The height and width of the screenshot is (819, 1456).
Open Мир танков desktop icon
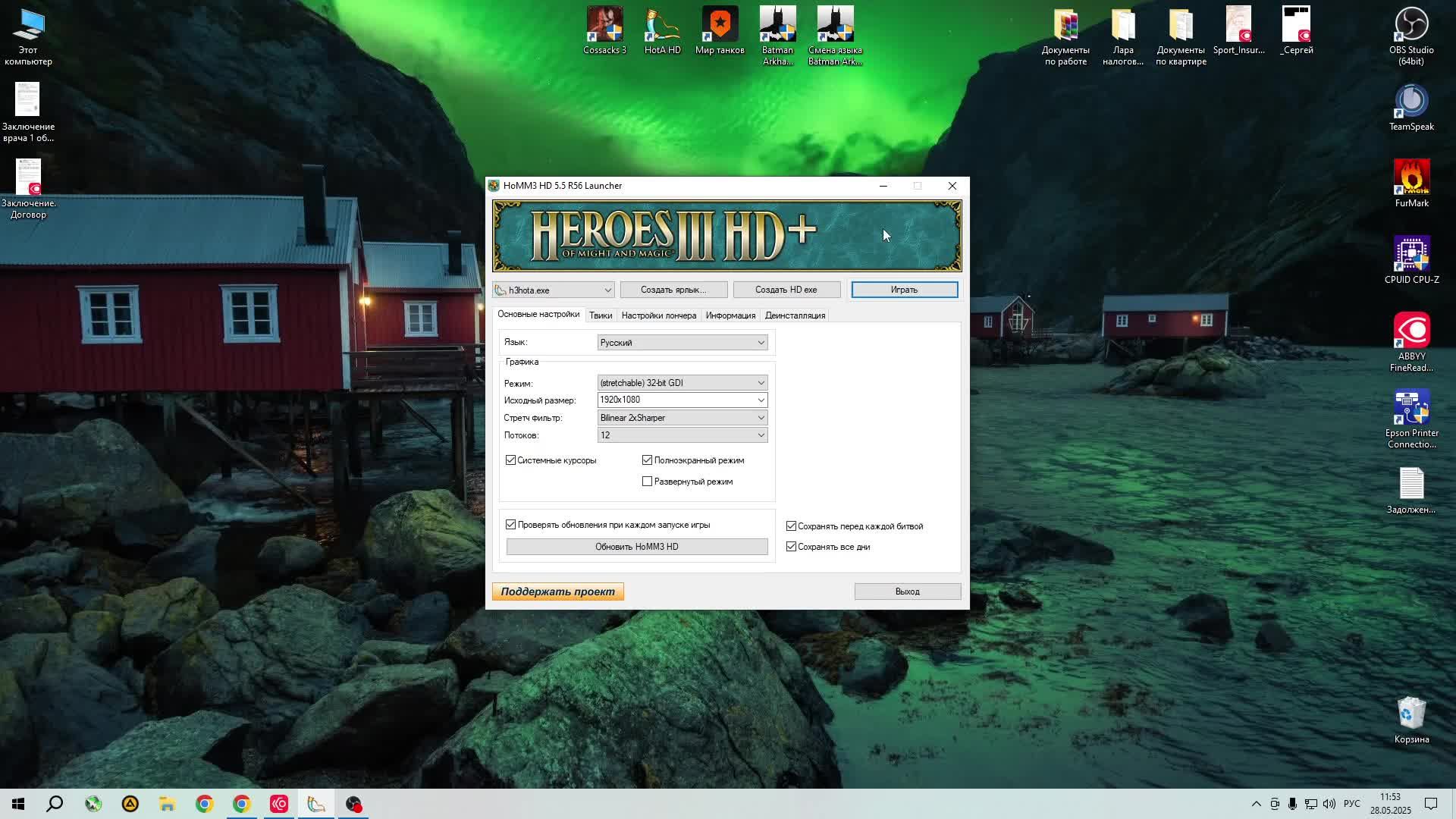(720, 31)
